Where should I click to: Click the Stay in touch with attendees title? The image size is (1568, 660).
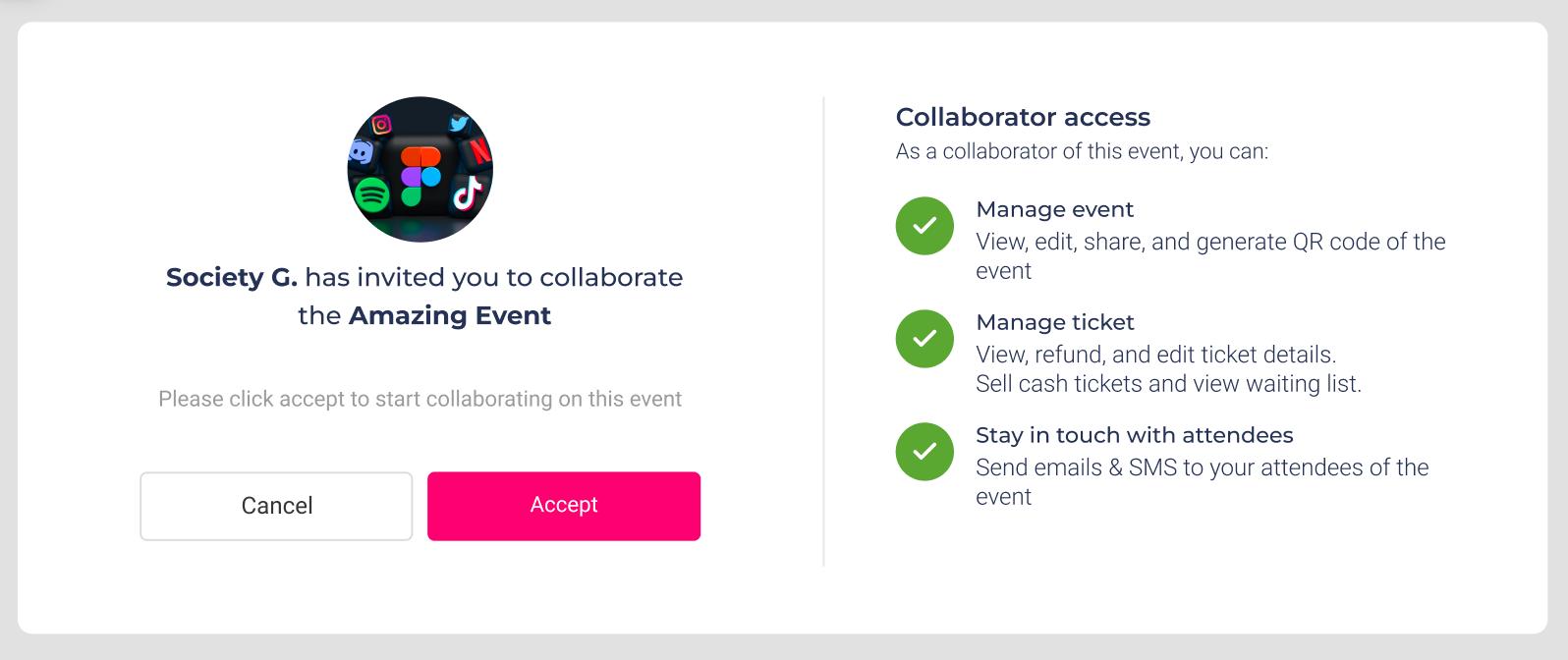point(1135,435)
